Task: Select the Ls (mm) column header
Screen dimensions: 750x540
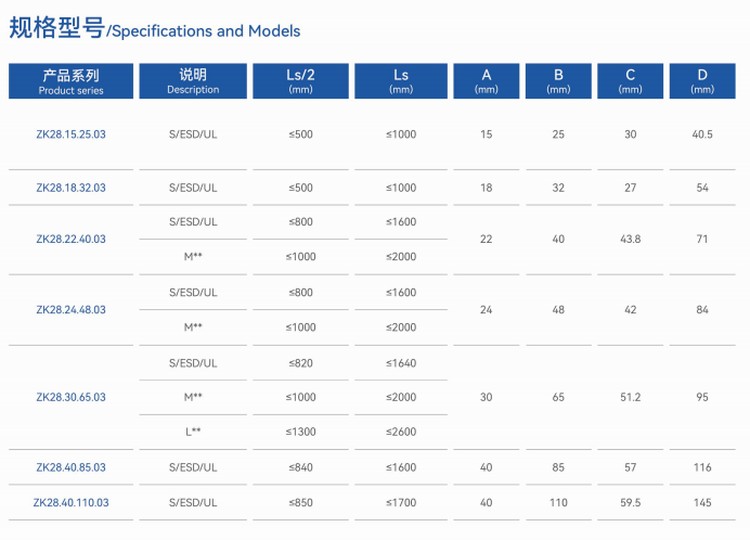Action: coord(401,81)
